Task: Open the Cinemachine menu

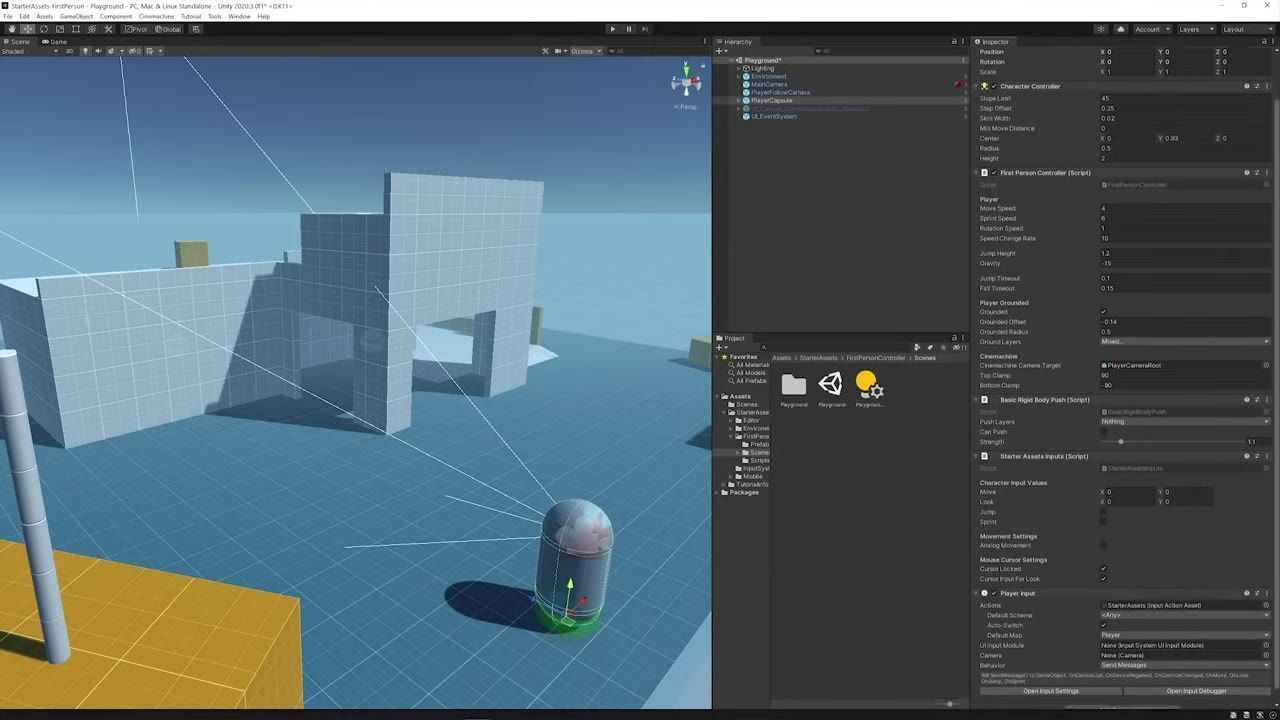Action: (156, 17)
